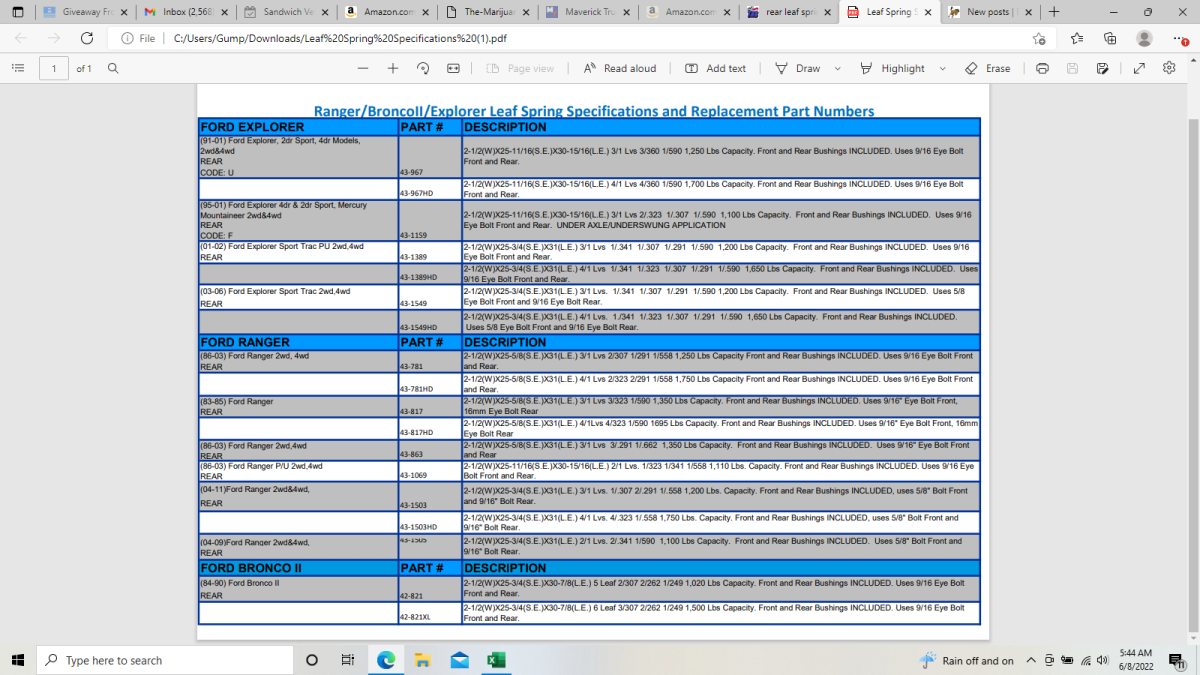
Task: Click the Save as icon
Action: click(1102, 68)
